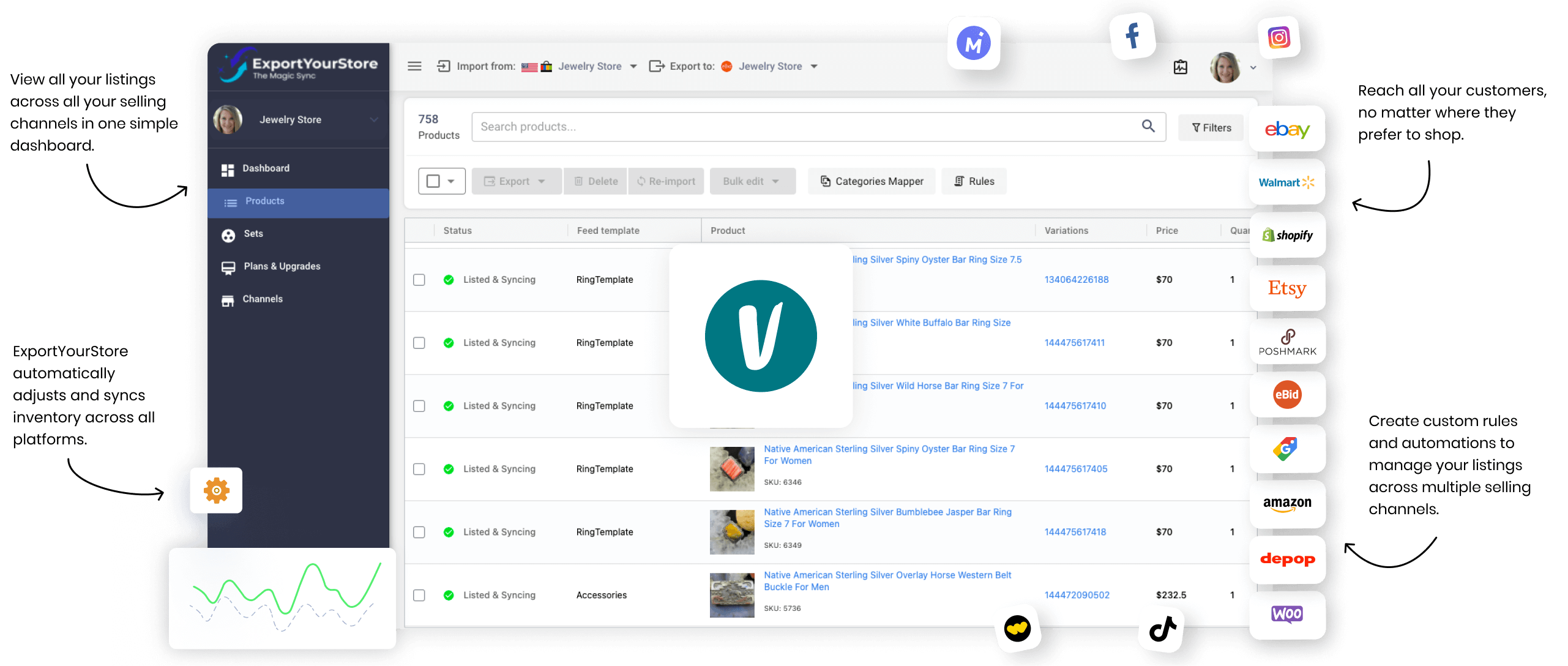This screenshot has height=666, width=1568.
Task: Click the eBay channel logo
Action: (1286, 129)
